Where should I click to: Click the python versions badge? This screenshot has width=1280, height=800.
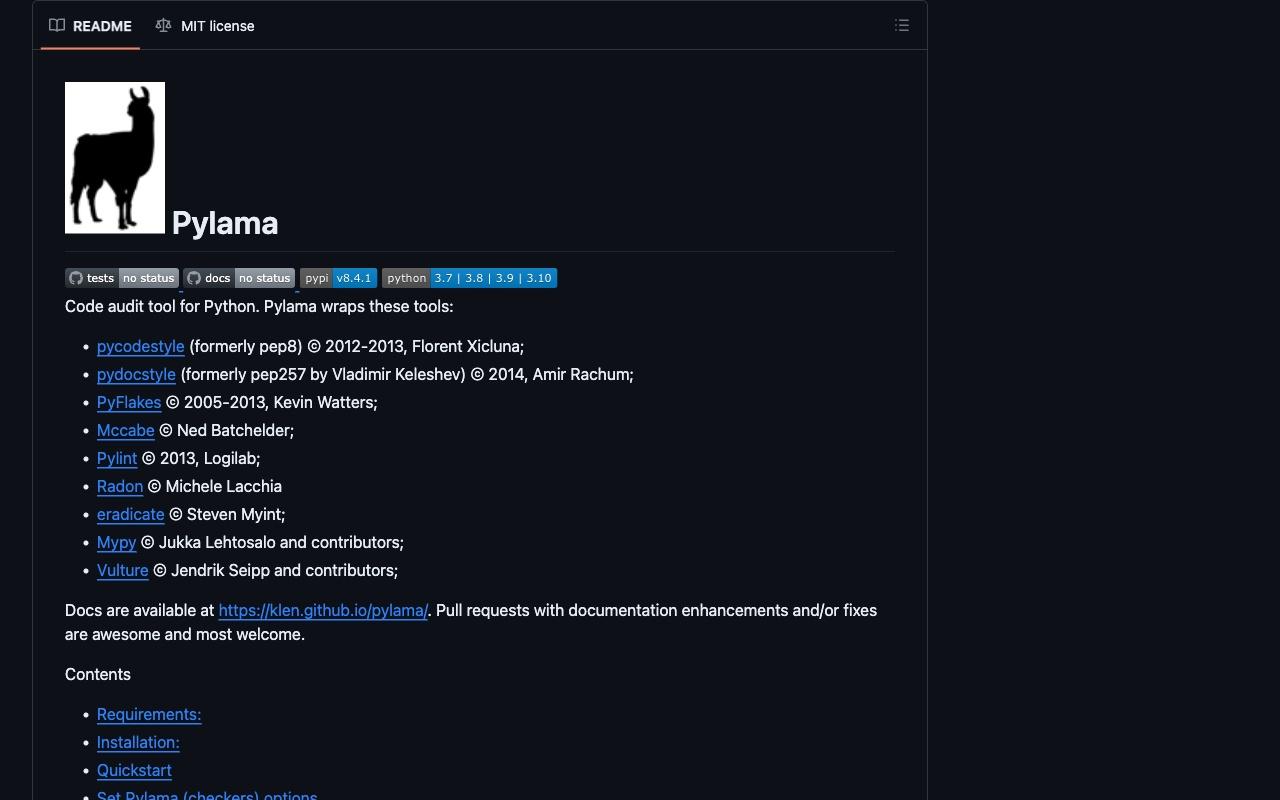(469, 278)
